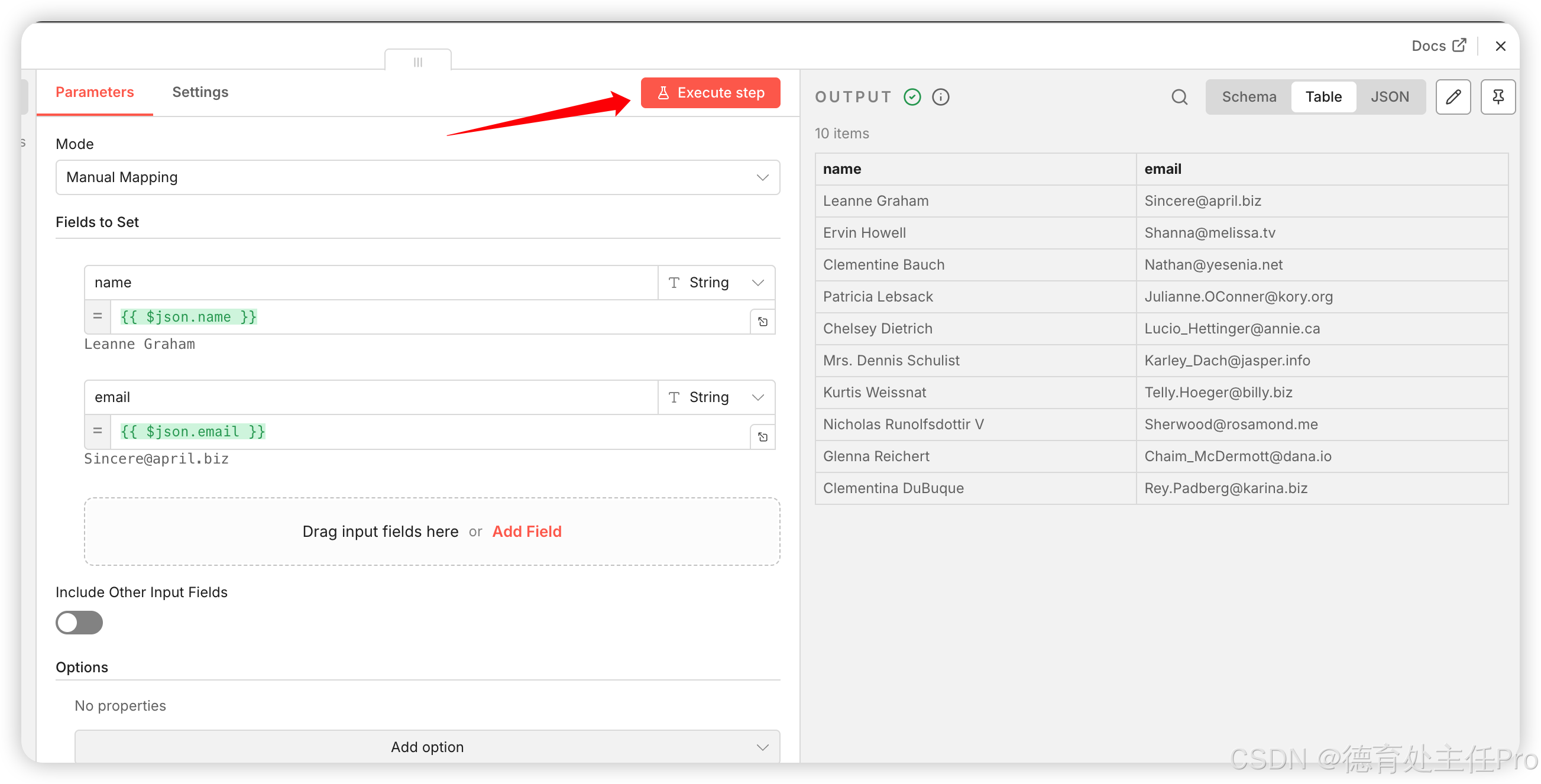Switch output view to JSON

click(1389, 97)
